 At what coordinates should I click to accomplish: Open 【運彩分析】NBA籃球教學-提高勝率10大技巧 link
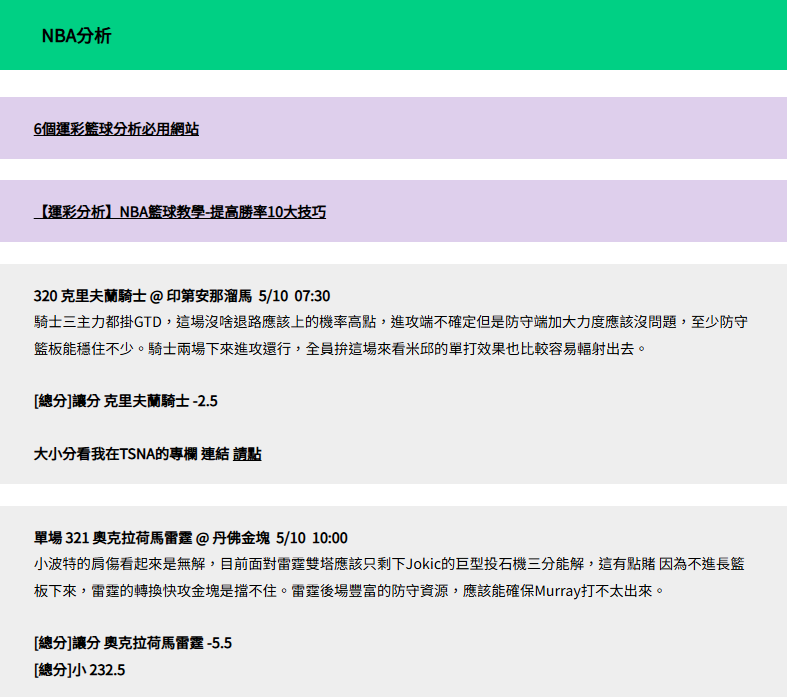pyautogui.click(x=180, y=212)
